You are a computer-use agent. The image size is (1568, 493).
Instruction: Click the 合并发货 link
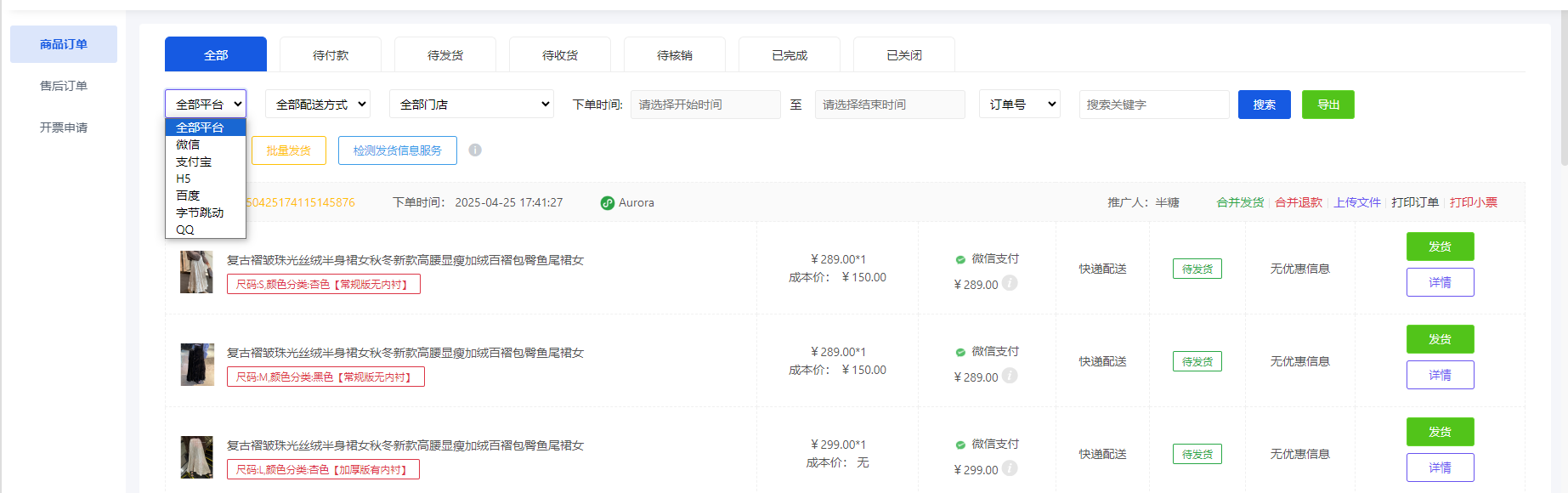click(x=1240, y=202)
